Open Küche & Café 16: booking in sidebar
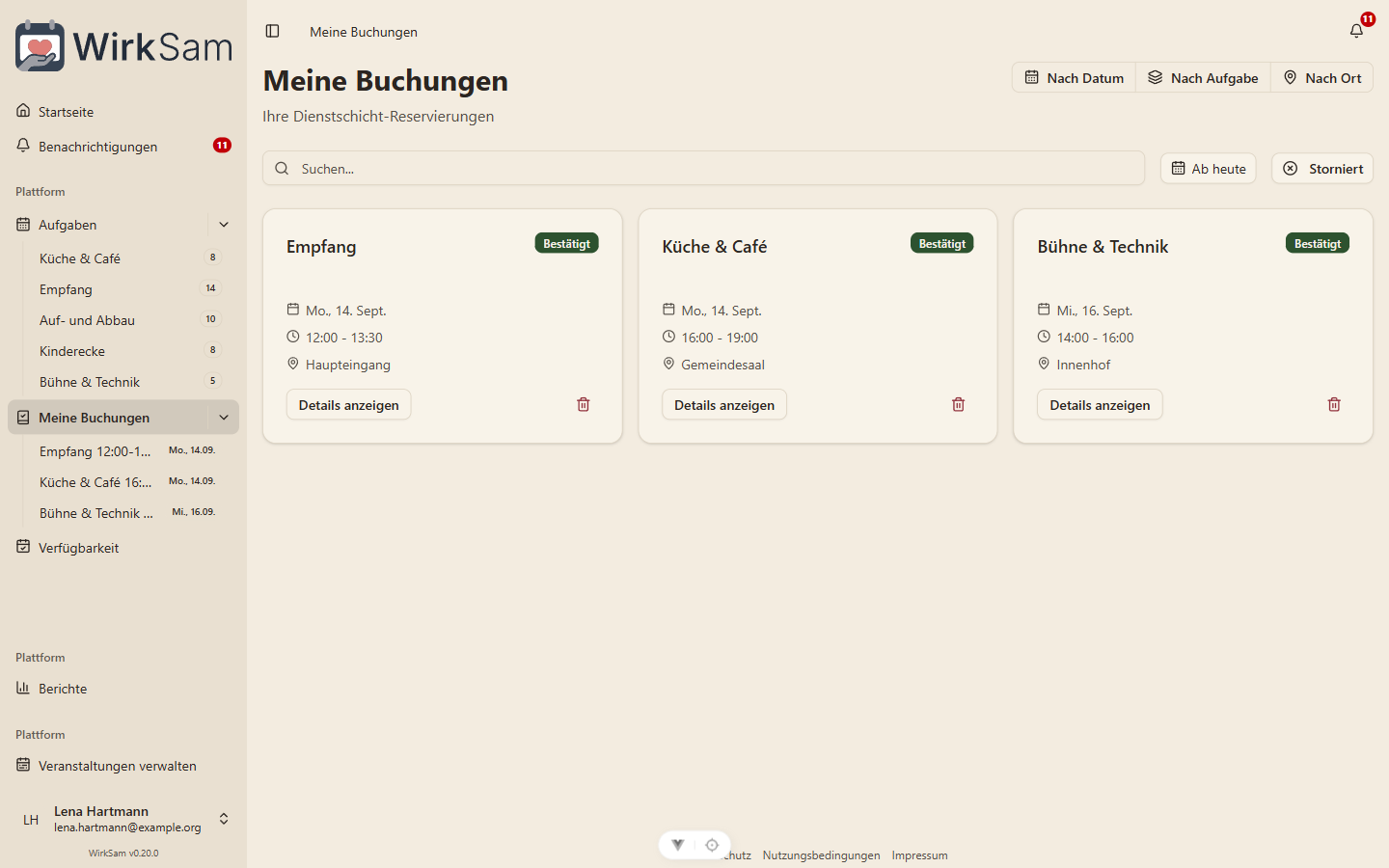The image size is (1389, 868). pos(131,482)
